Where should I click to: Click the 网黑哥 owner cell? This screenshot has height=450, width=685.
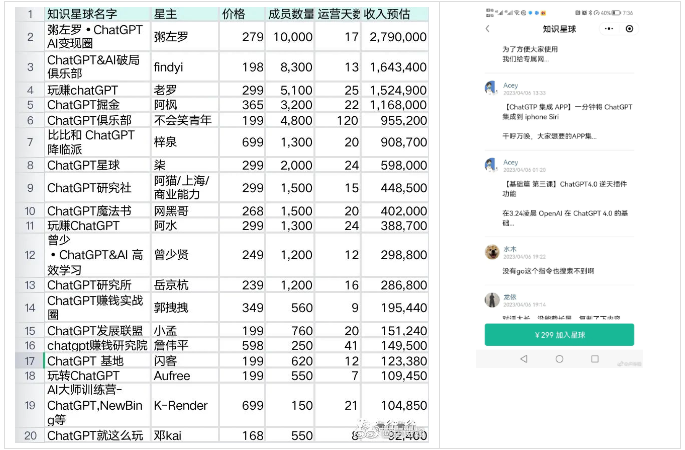click(185, 211)
